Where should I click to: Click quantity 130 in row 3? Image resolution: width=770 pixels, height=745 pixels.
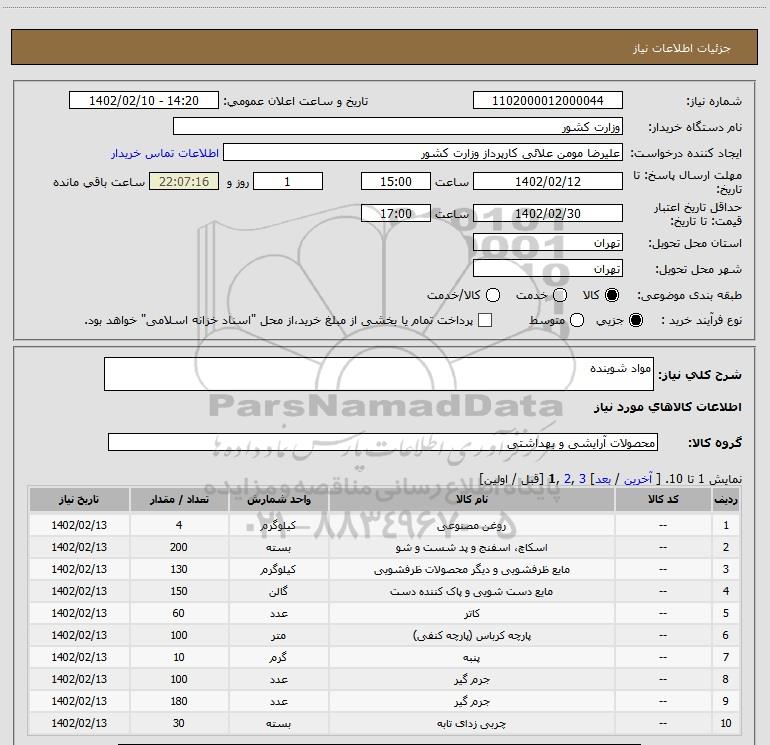[179, 569]
